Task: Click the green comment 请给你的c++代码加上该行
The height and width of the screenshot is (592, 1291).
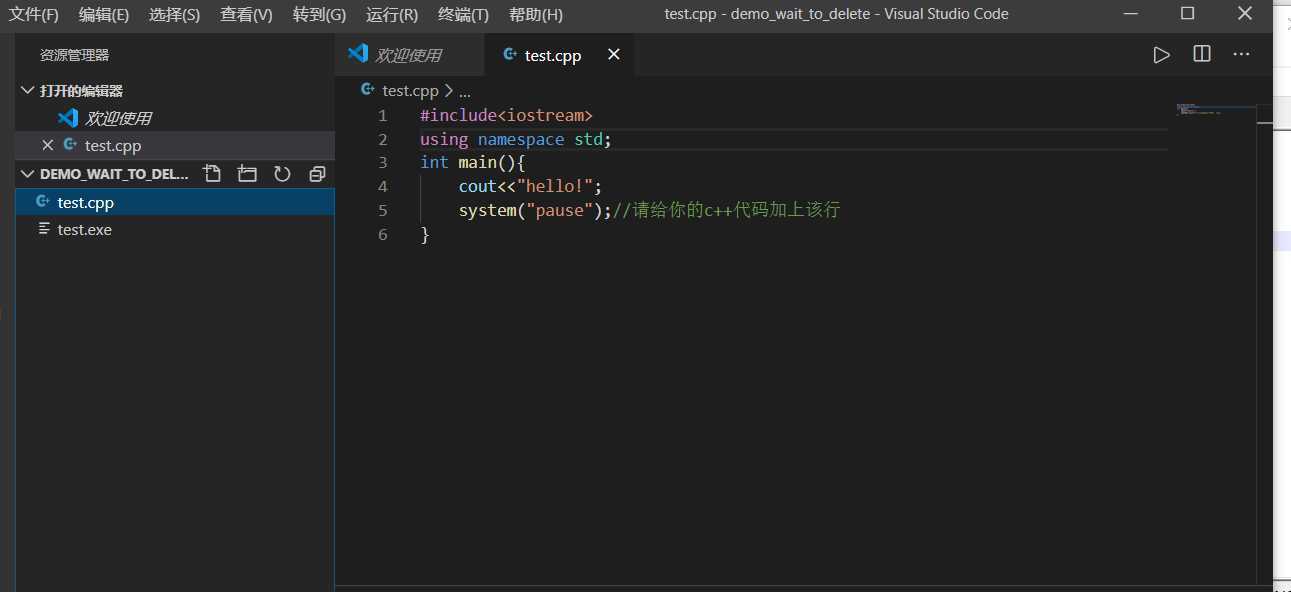Action: [x=726, y=210]
